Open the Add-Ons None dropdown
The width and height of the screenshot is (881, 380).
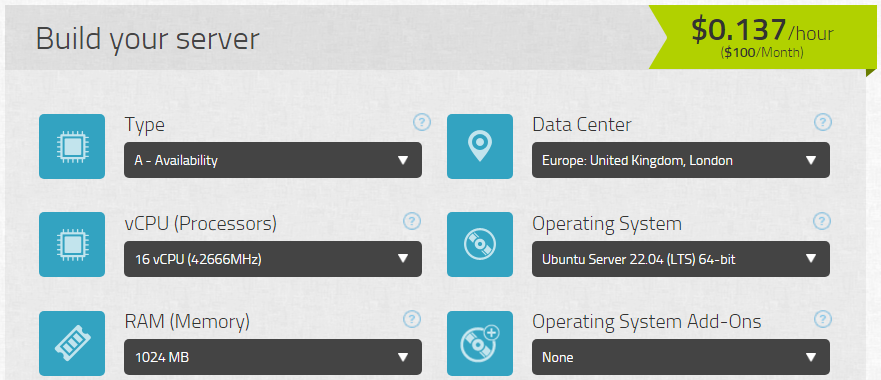pos(681,357)
